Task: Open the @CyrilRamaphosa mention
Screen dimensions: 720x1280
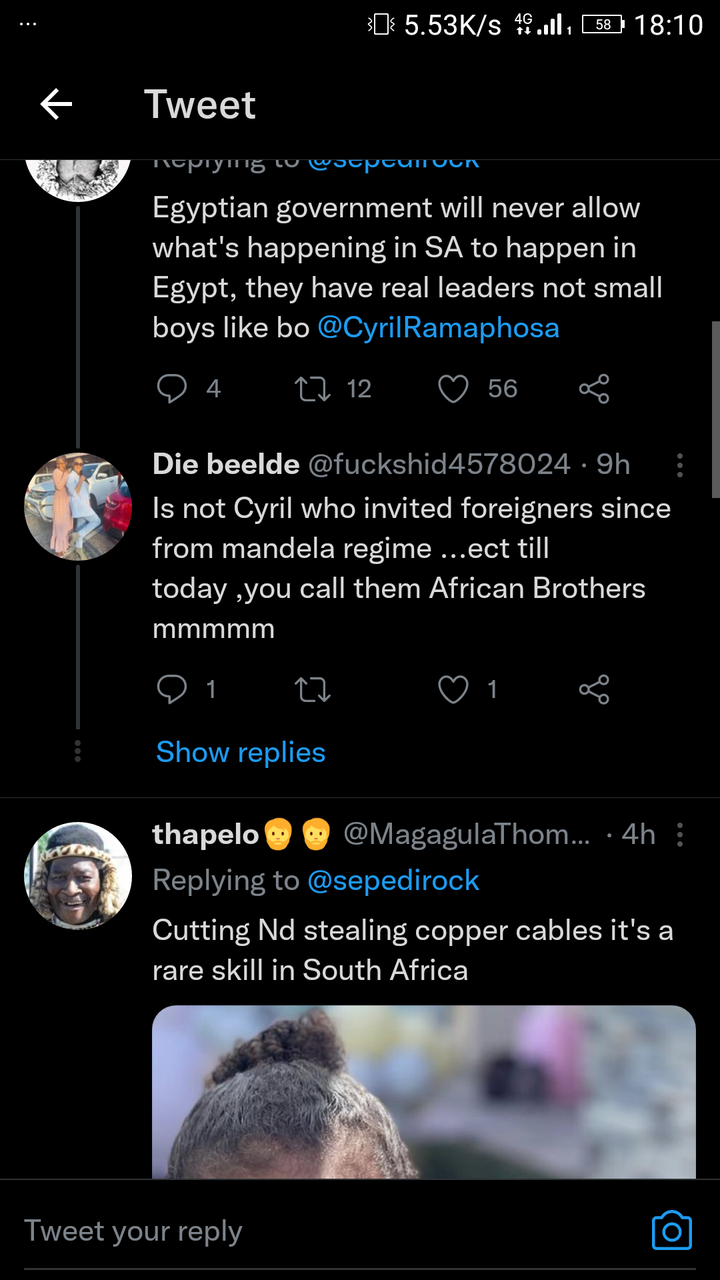Action: click(438, 328)
